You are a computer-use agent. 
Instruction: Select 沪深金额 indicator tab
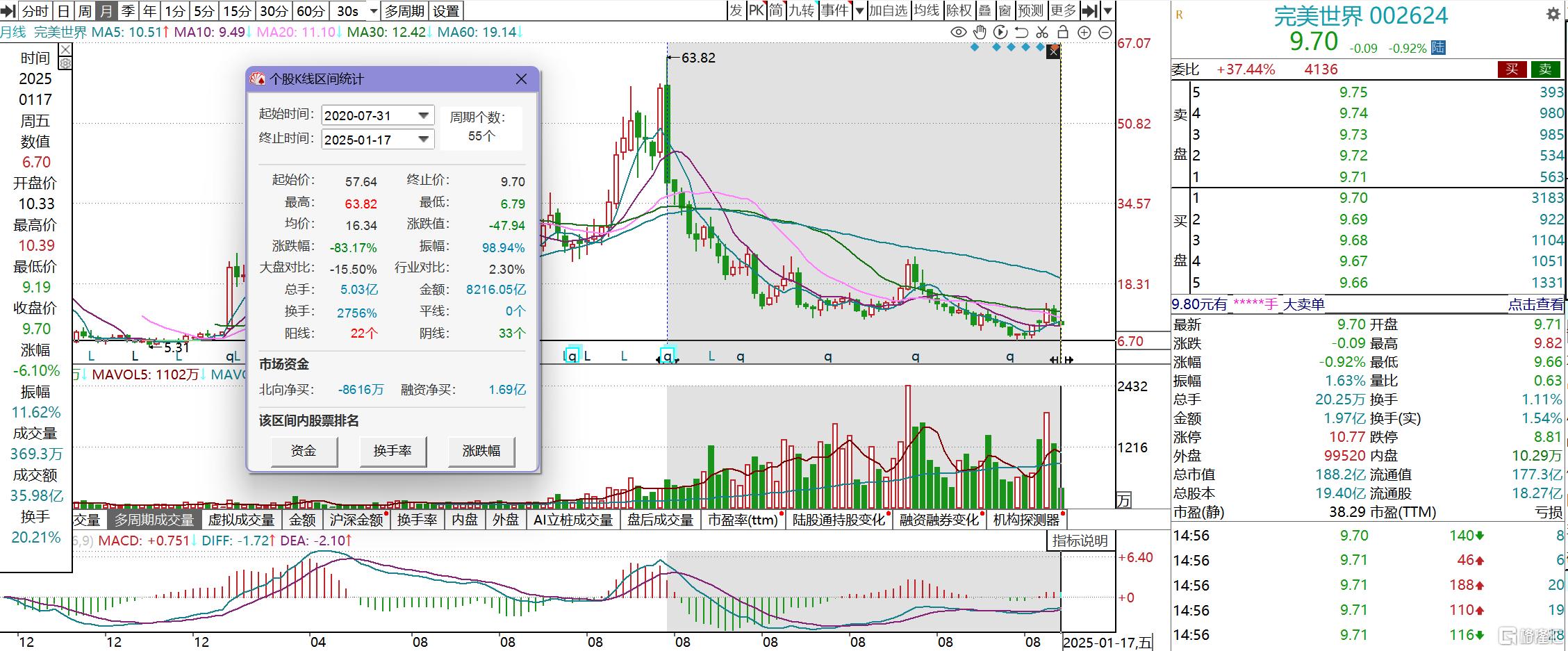pyautogui.click(x=356, y=520)
